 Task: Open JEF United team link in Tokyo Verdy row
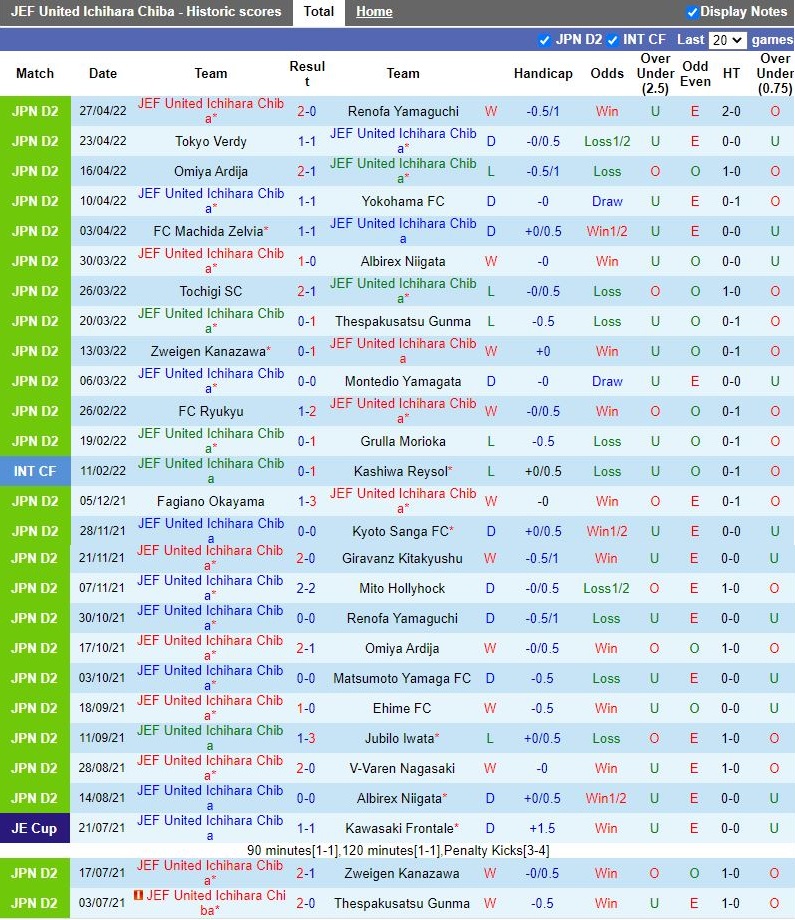(x=402, y=141)
